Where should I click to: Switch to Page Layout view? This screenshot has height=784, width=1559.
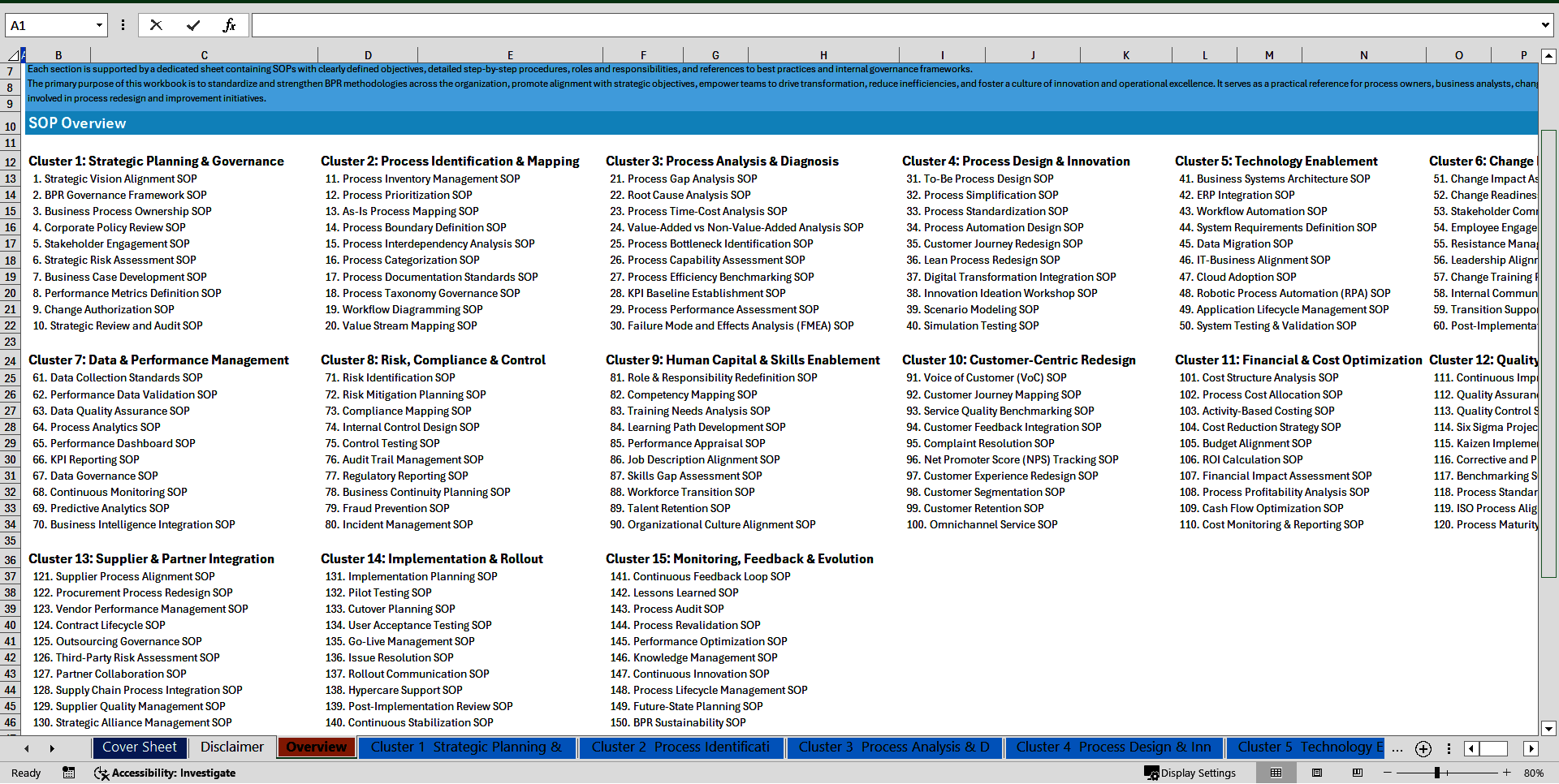pyautogui.click(x=1316, y=773)
